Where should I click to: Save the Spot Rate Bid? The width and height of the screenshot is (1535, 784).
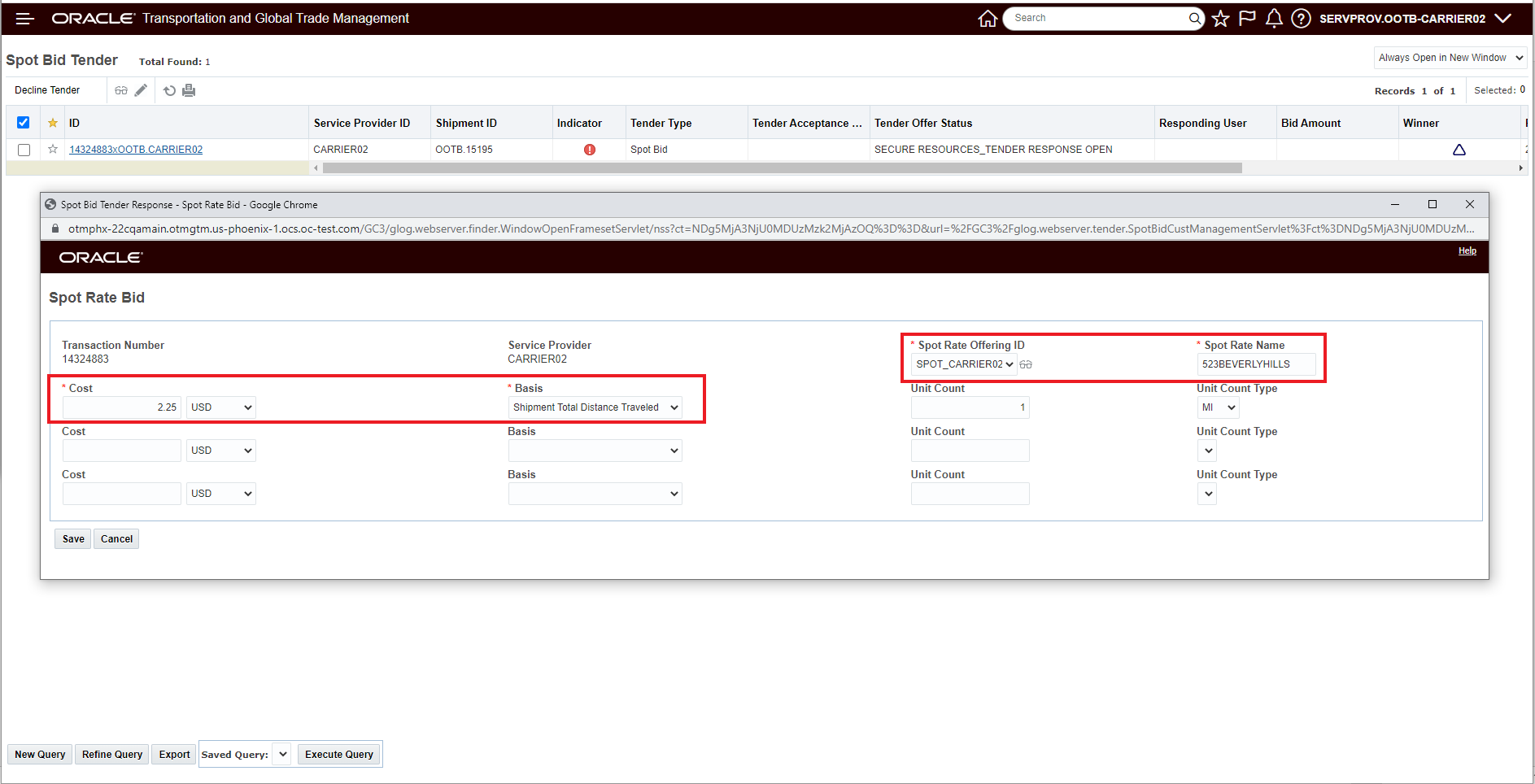(73, 539)
